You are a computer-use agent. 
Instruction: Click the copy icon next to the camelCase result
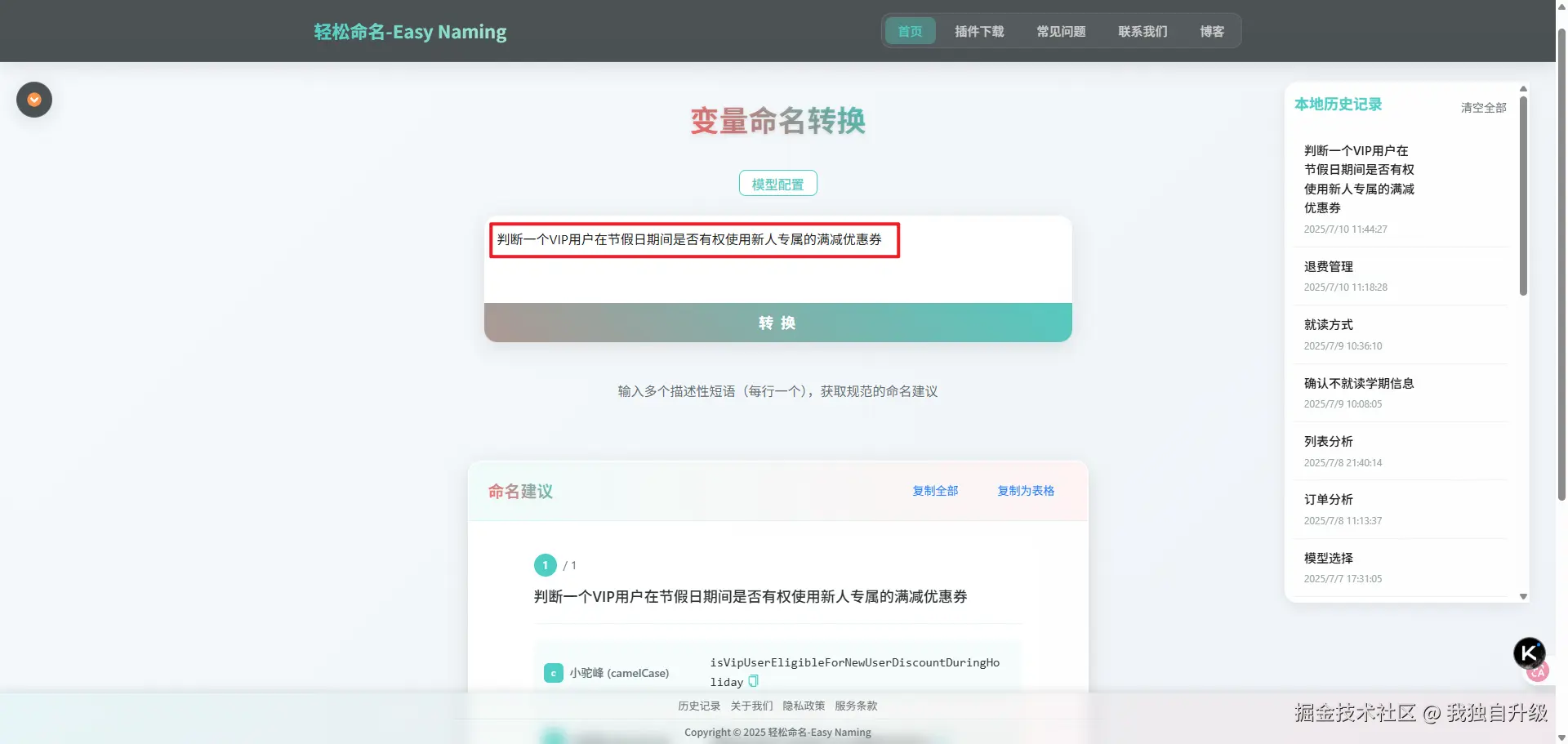(x=752, y=681)
